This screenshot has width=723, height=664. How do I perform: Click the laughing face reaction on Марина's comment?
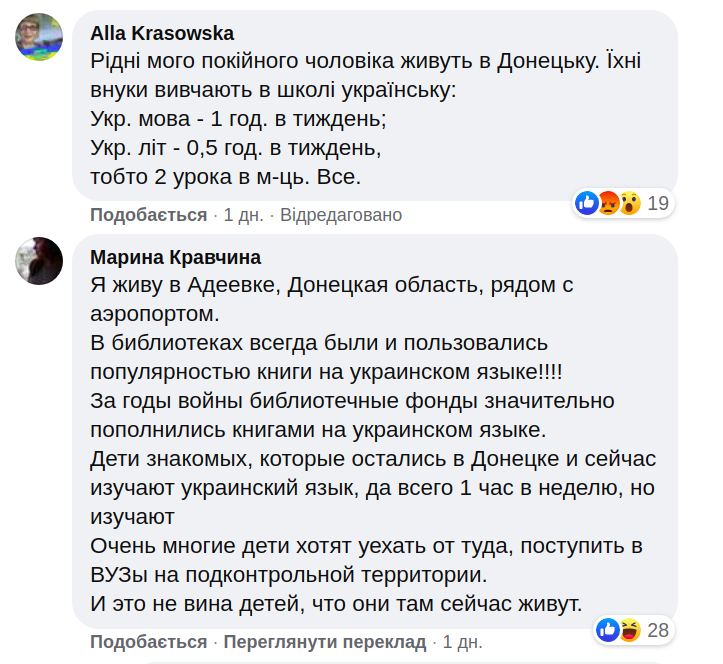coord(629,630)
